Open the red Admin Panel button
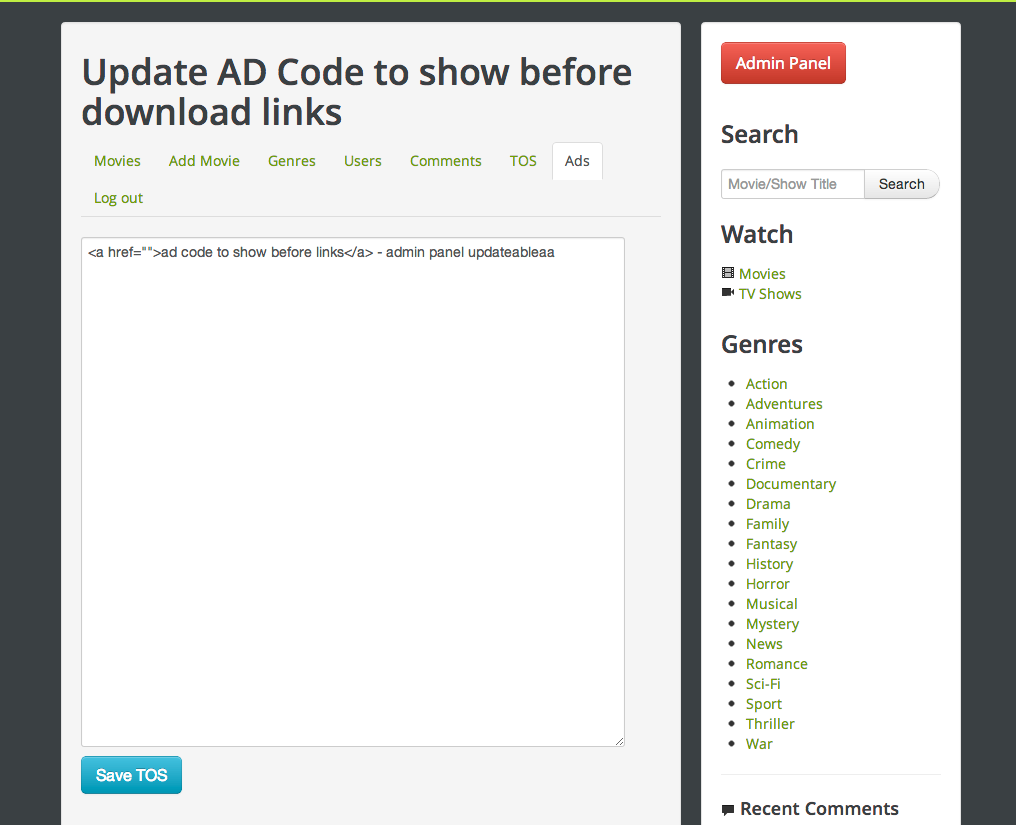This screenshot has width=1016, height=825. [x=783, y=63]
